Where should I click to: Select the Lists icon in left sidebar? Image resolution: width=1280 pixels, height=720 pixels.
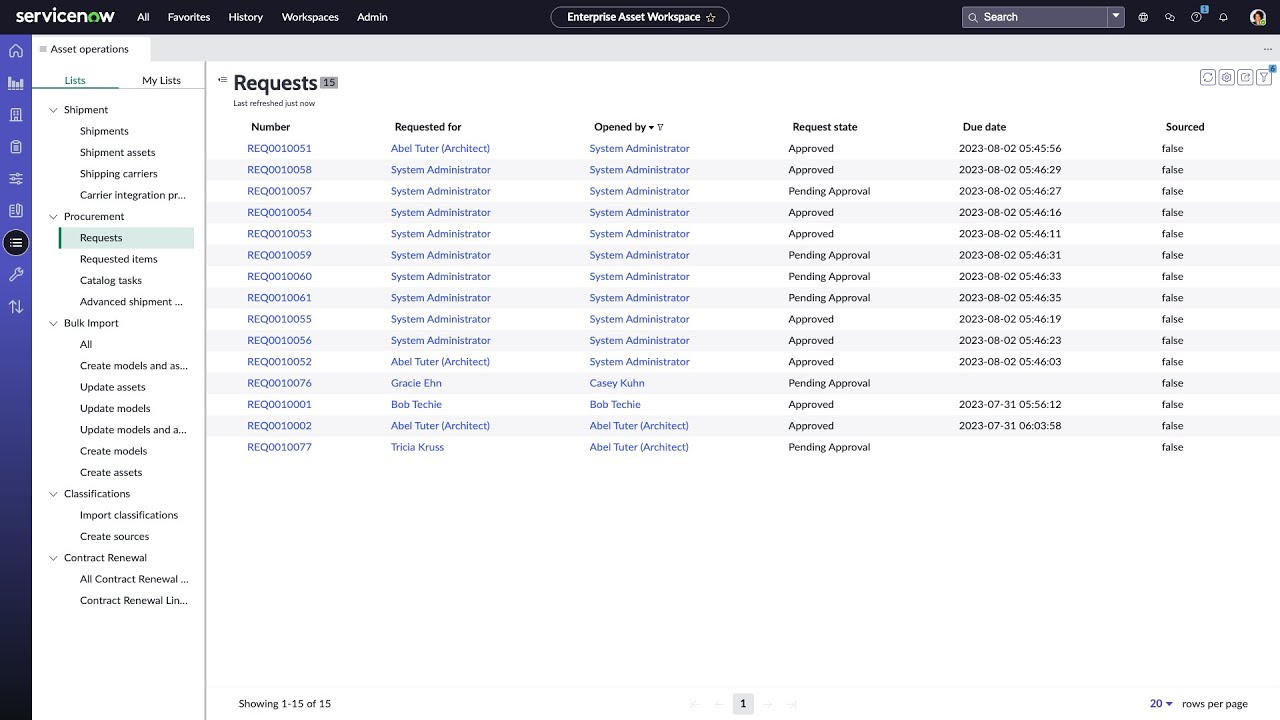coord(16,243)
